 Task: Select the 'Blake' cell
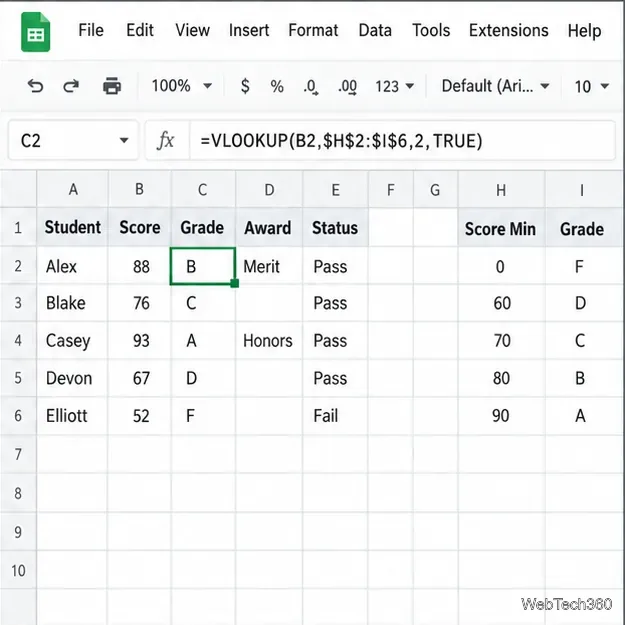click(x=73, y=303)
